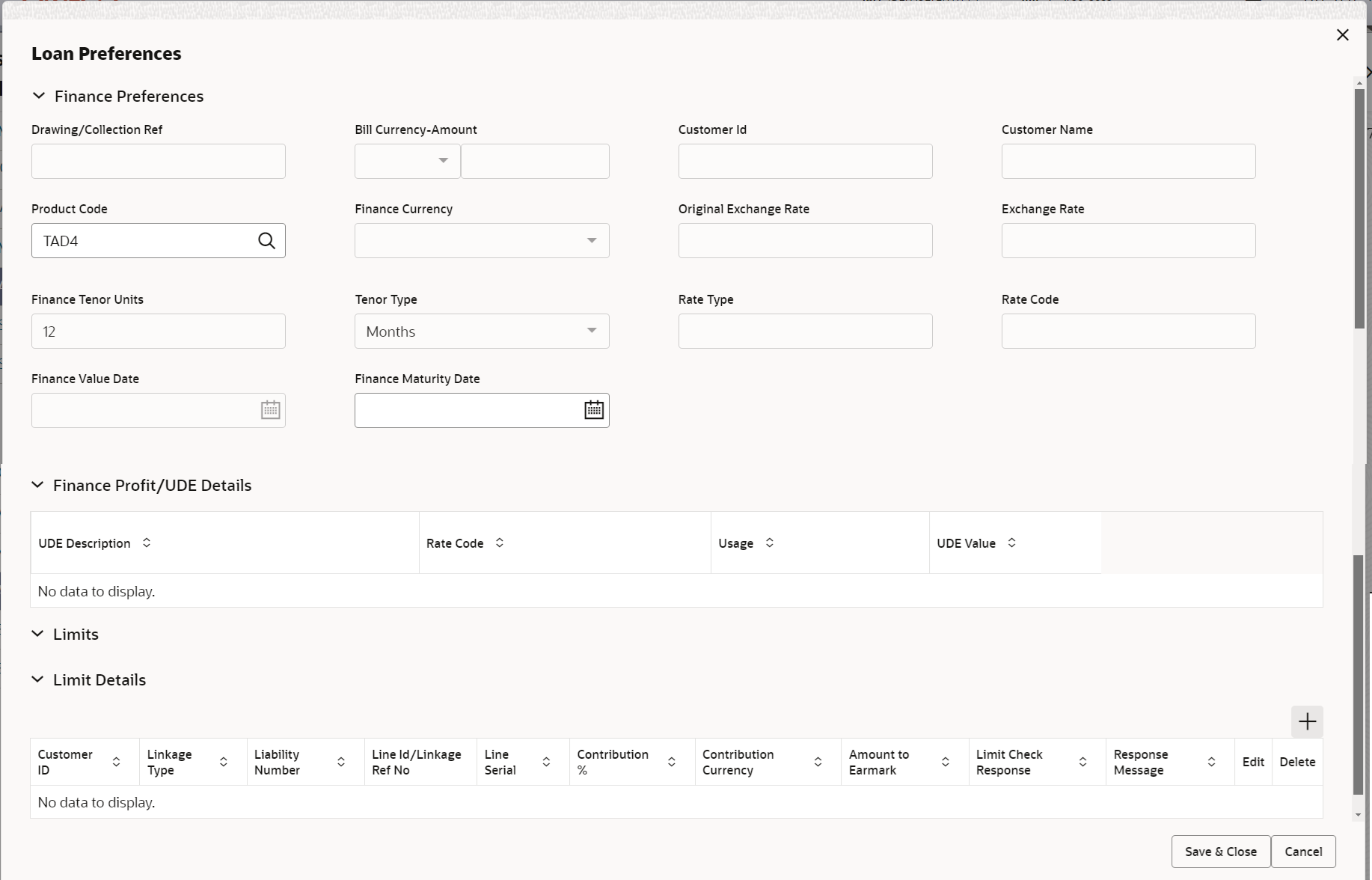Open Product Code search lookup

point(266,240)
